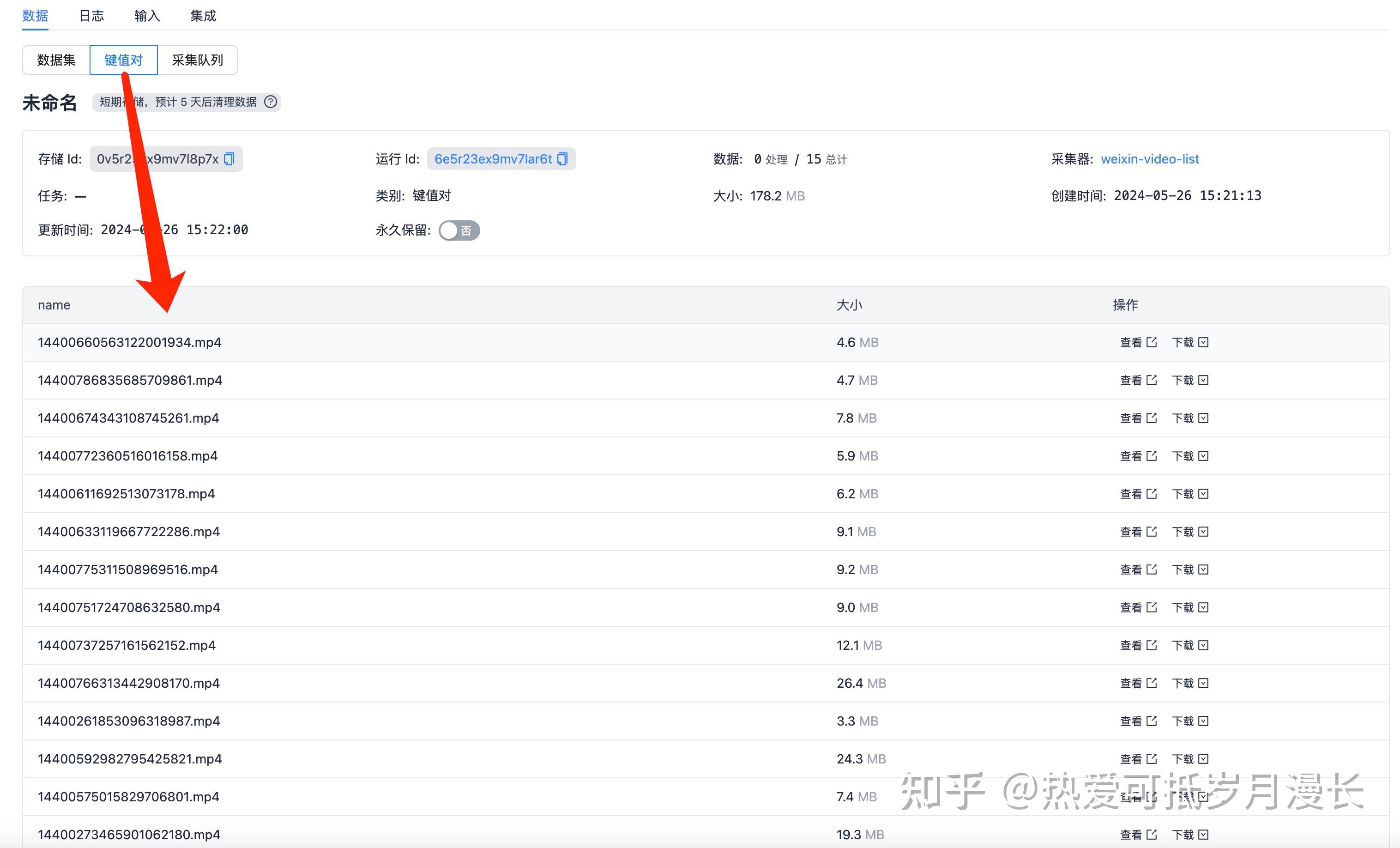
Task: Download file 14400273465901062180.mp4
Action: pyautogui.click(x=1190, y=835)
